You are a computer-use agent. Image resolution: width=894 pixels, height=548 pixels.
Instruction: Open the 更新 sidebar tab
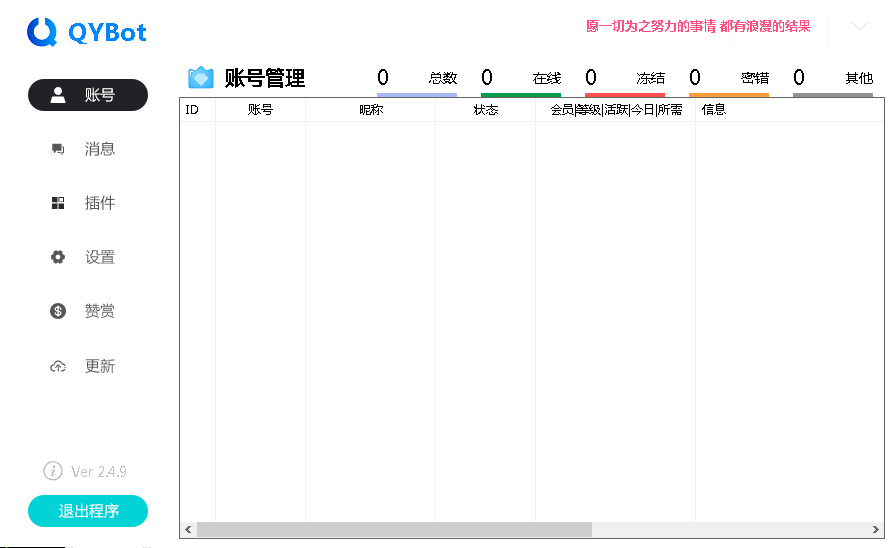pyautogui.click(x=88, y=366)
